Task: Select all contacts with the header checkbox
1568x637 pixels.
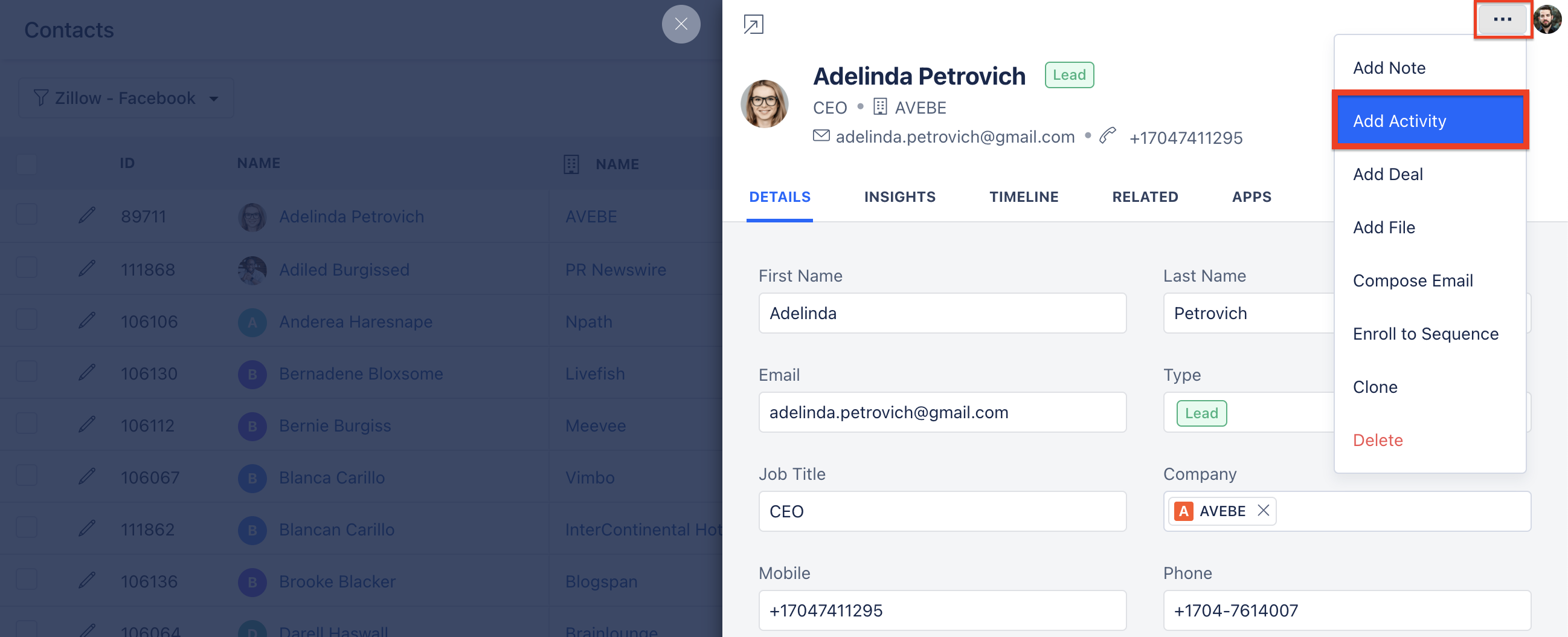Action: coord(27,163)
